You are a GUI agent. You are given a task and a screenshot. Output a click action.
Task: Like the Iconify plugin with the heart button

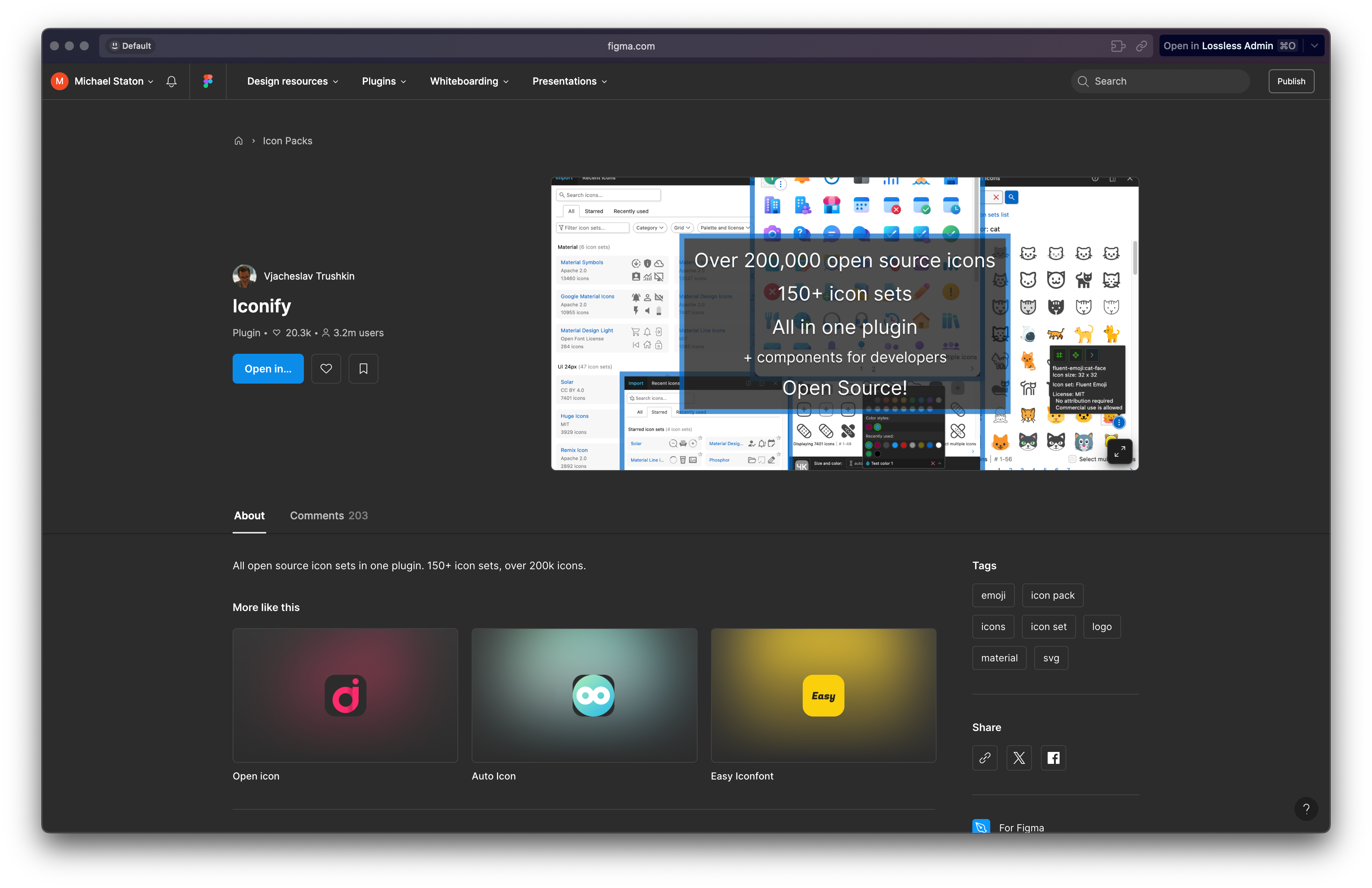(x=326, y=369)
